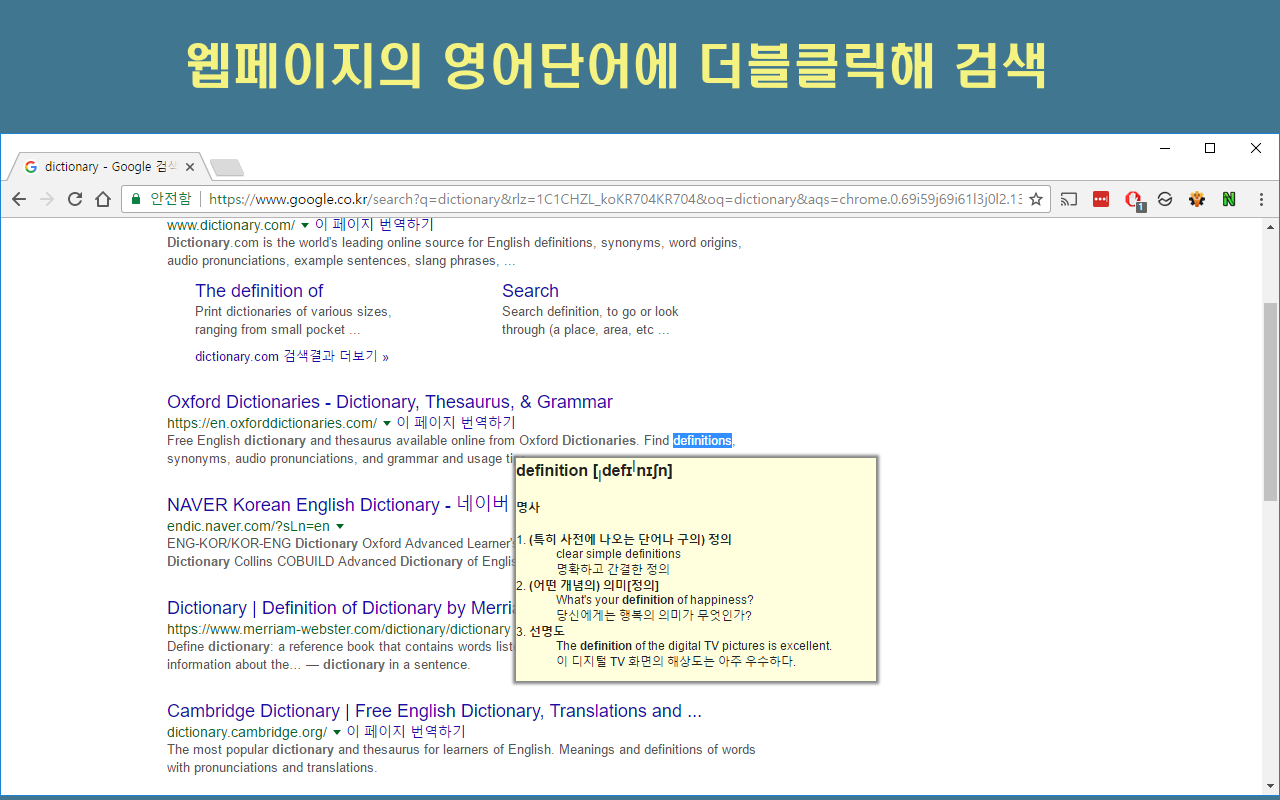This screenshot has height=800, width=1280.
Task: Open a new browser tab
Action: pos(226,166)
